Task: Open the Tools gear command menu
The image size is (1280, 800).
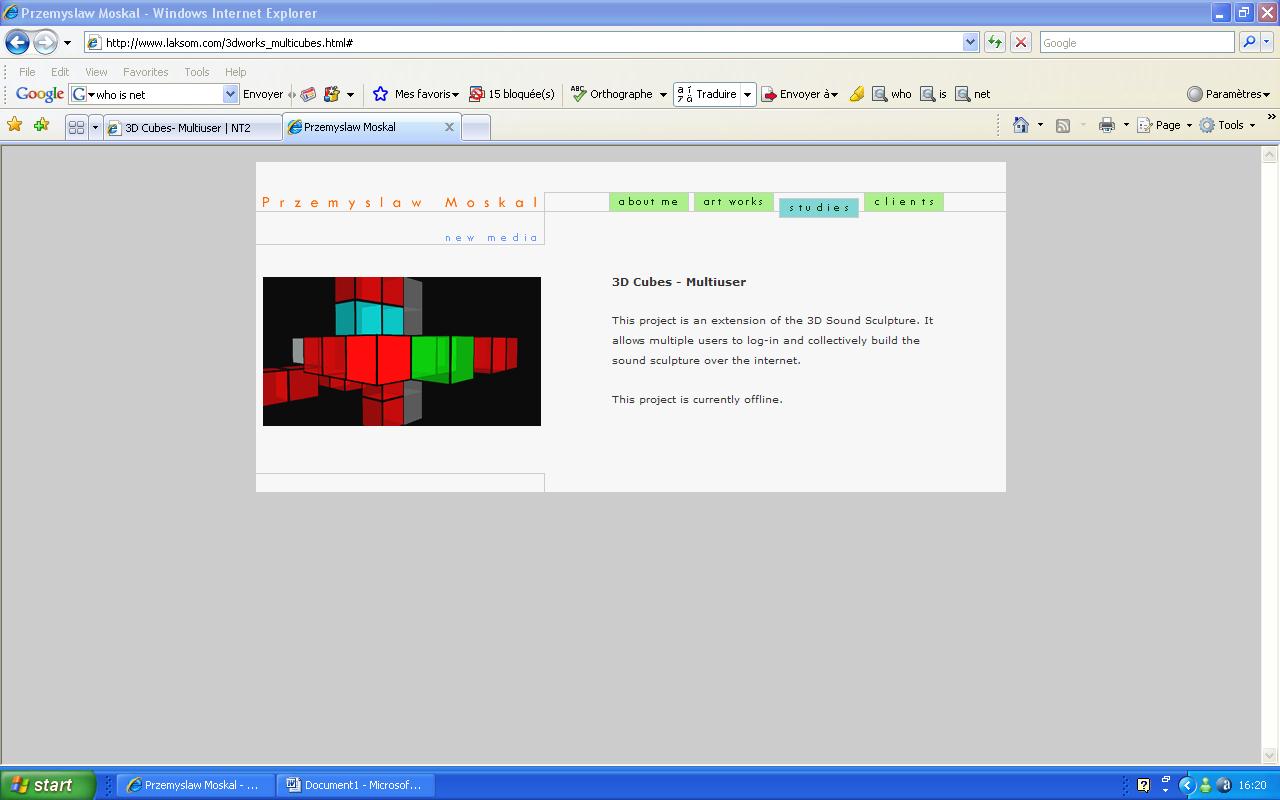Action: [1227, 125]
